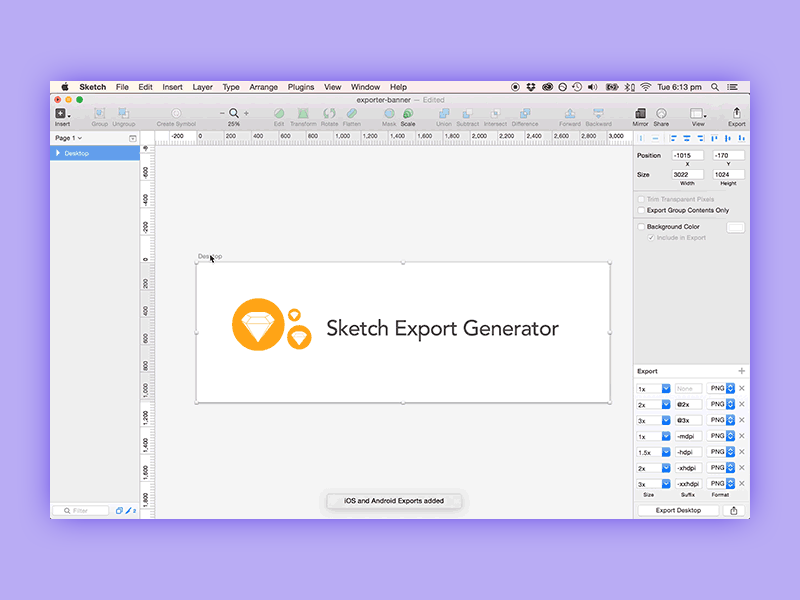Click the distribute horizontally icon
Image resolution: width=800 pixels, height=600 pixels.
[x=641, y=138]
